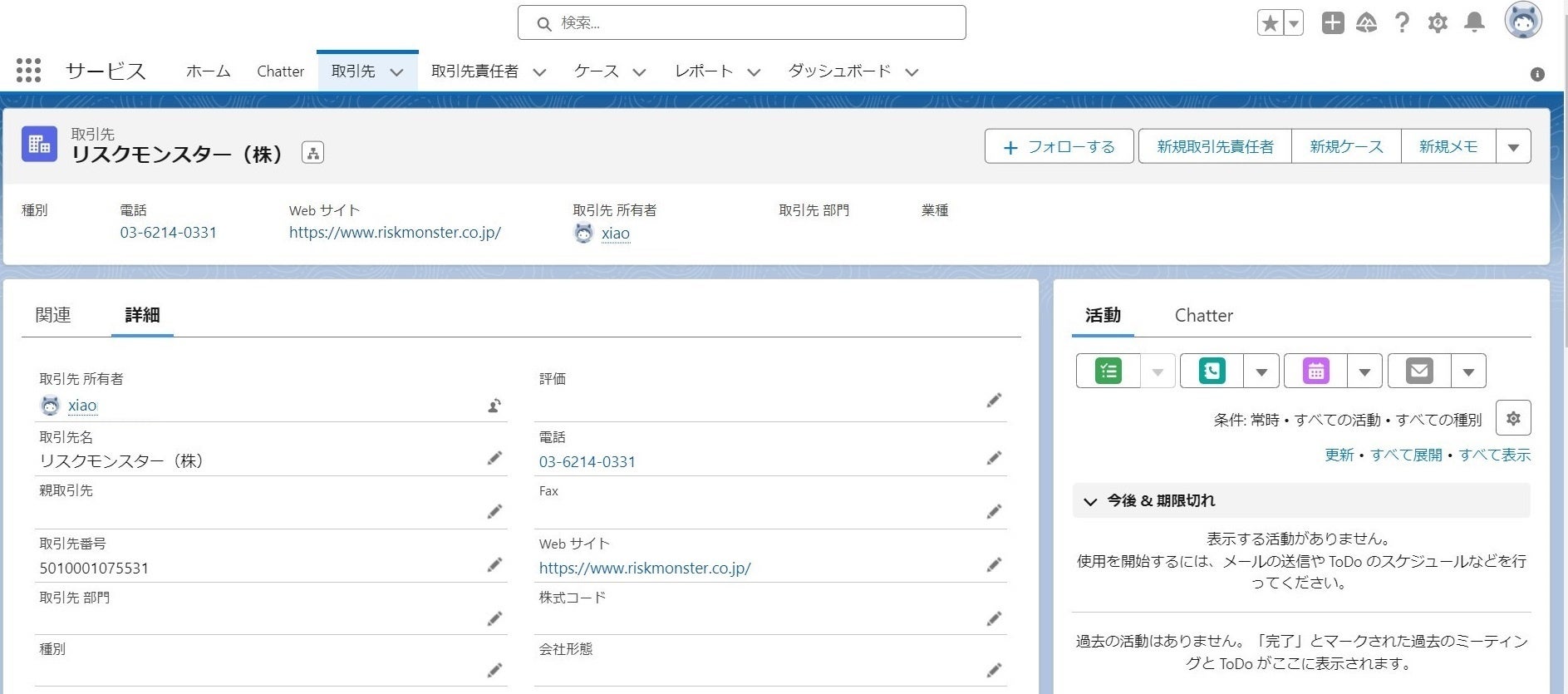View the account hierarchy icon

pyautogui.click(x=312, y=153)
